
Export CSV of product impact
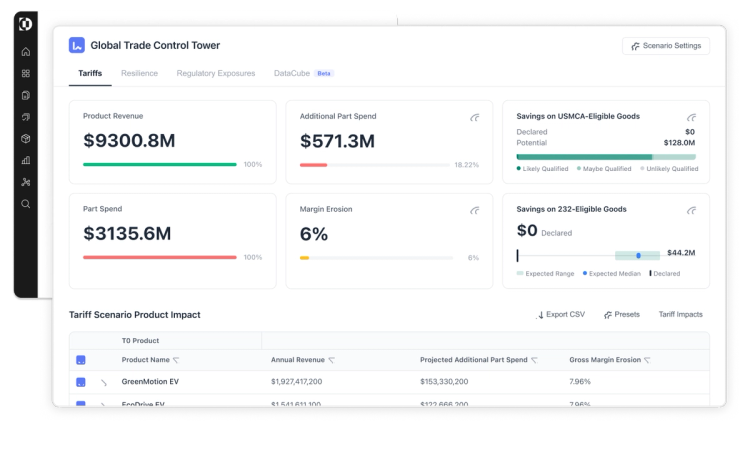[x=561, y=315]
